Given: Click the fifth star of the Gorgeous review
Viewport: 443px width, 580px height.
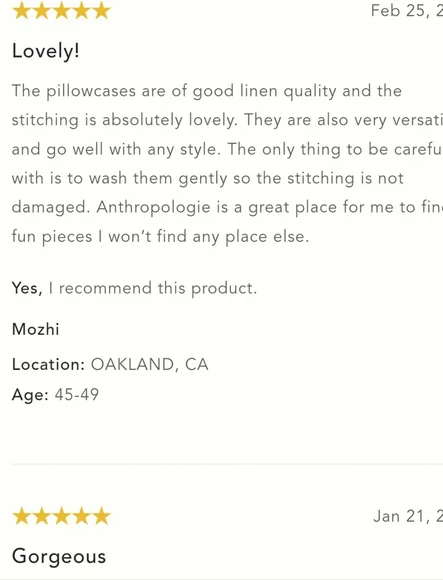Looking at the screenshot, I should click(x=101, y=516).
